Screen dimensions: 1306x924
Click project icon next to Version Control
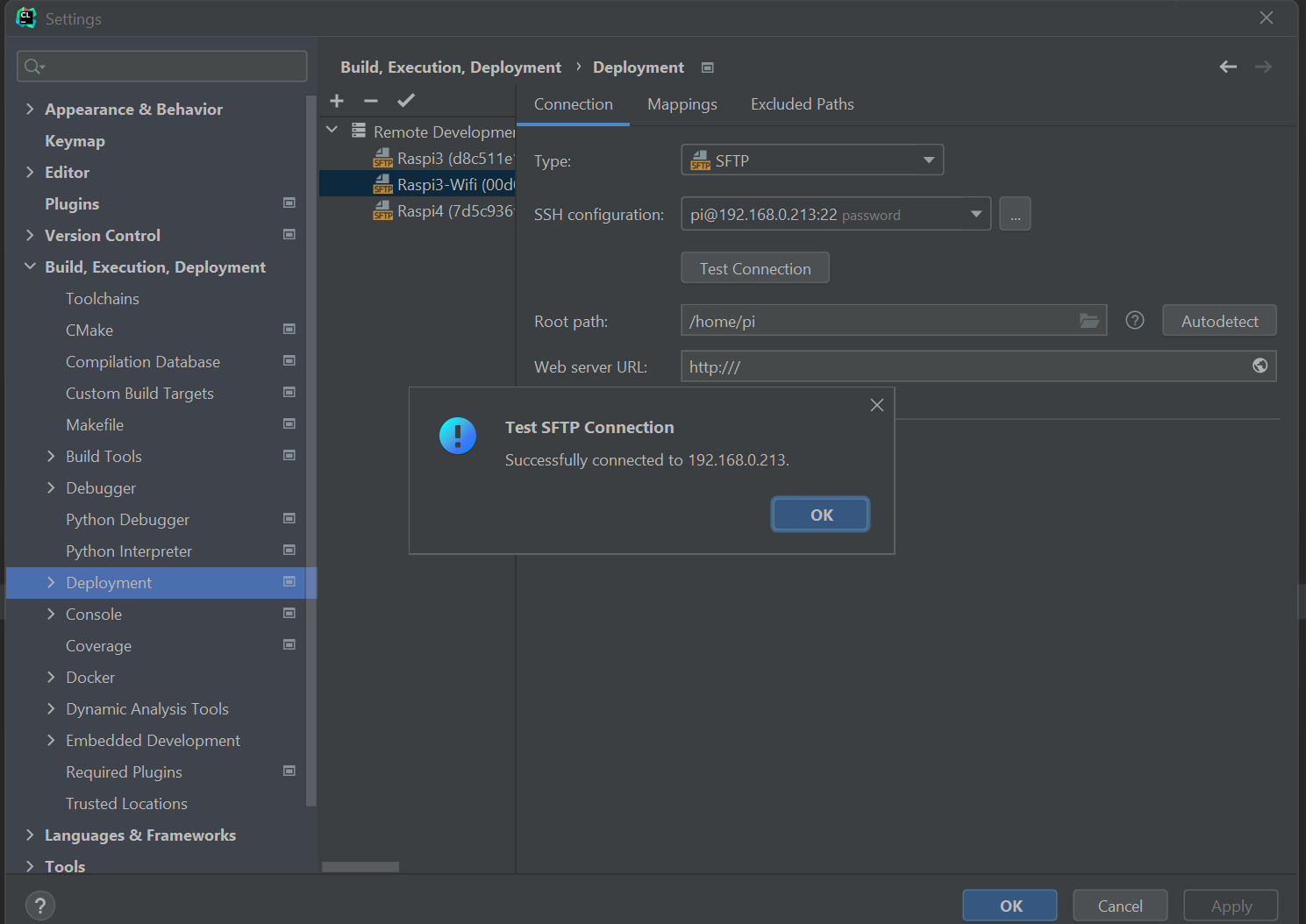(x=289, y=234)
